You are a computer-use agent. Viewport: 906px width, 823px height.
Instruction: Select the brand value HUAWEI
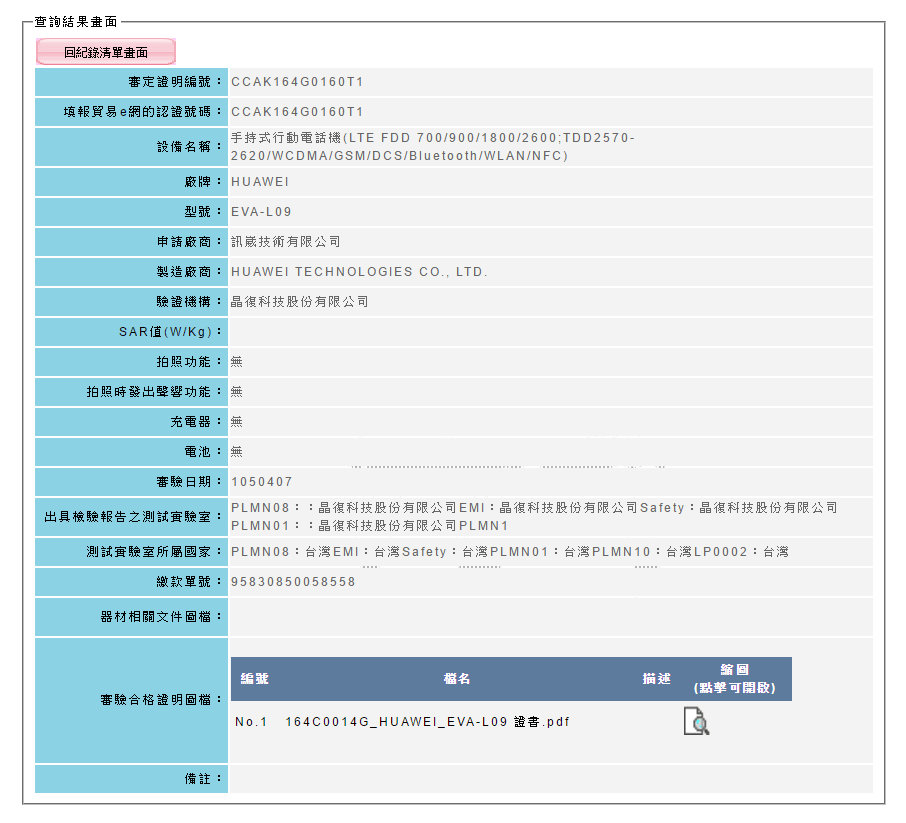click(x=260, y=182)
